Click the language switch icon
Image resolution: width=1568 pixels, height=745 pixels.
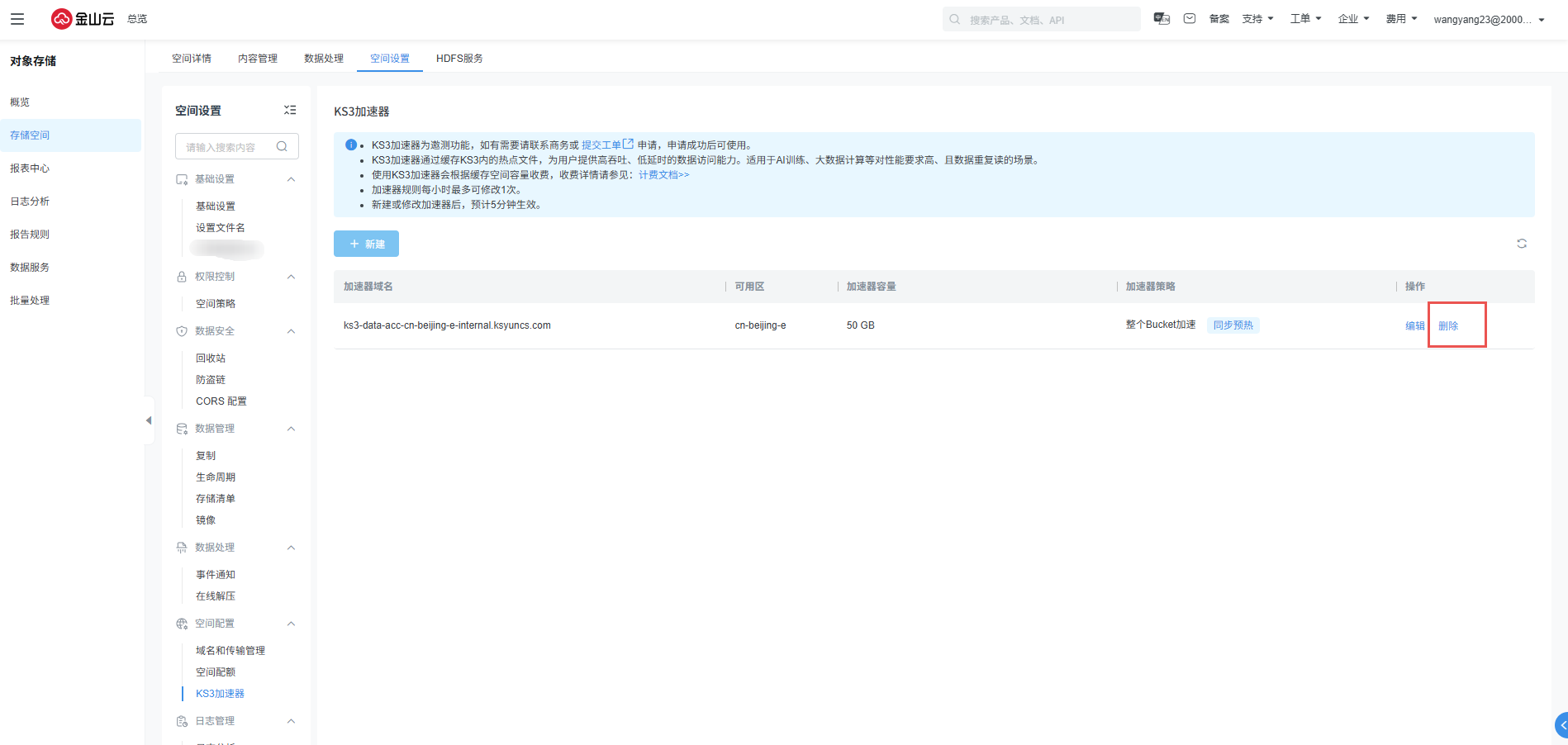1162,19
